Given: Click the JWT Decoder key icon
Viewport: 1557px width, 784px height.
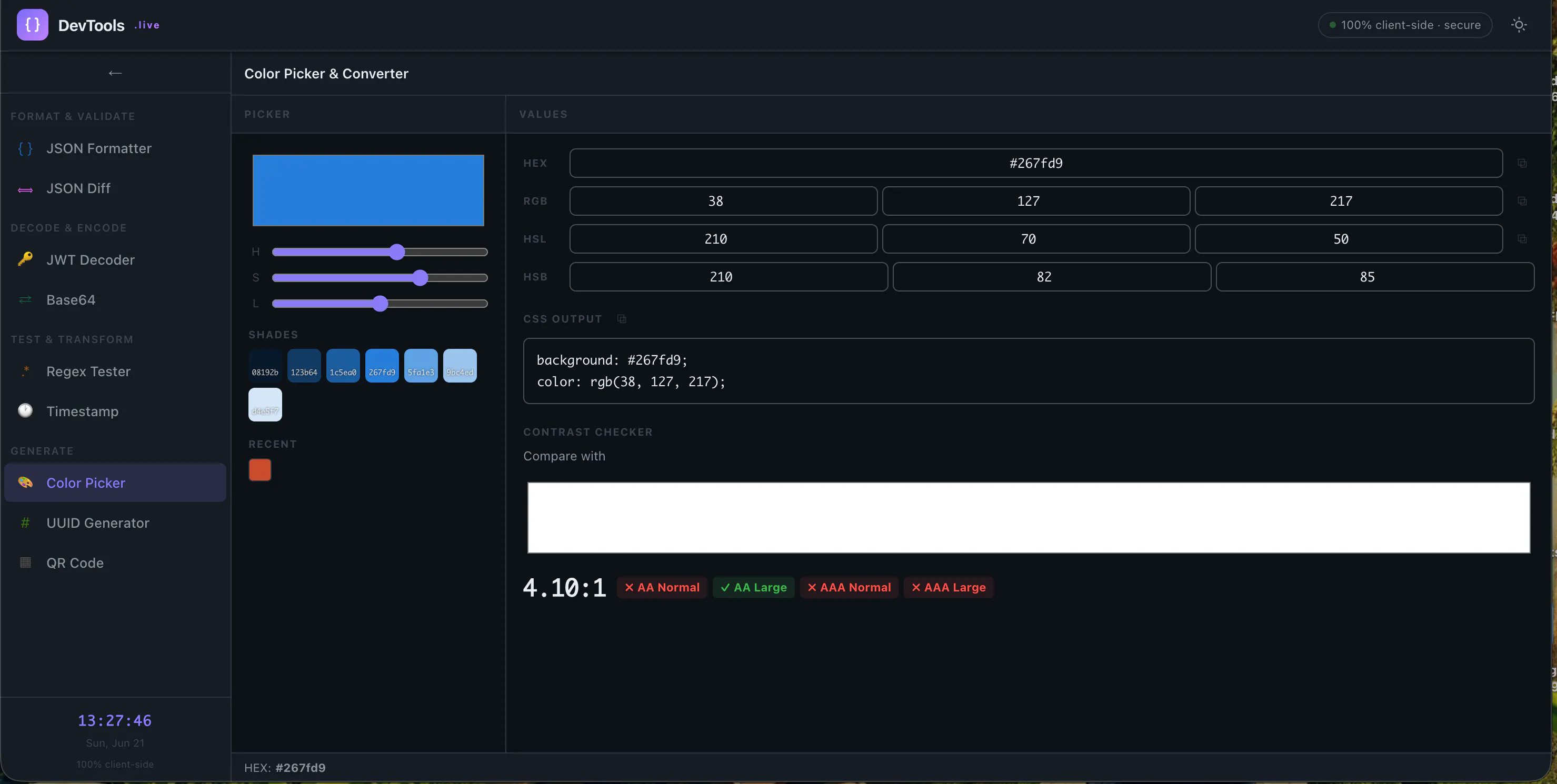Looking at the screenshot, I should [x=25, y=259].
